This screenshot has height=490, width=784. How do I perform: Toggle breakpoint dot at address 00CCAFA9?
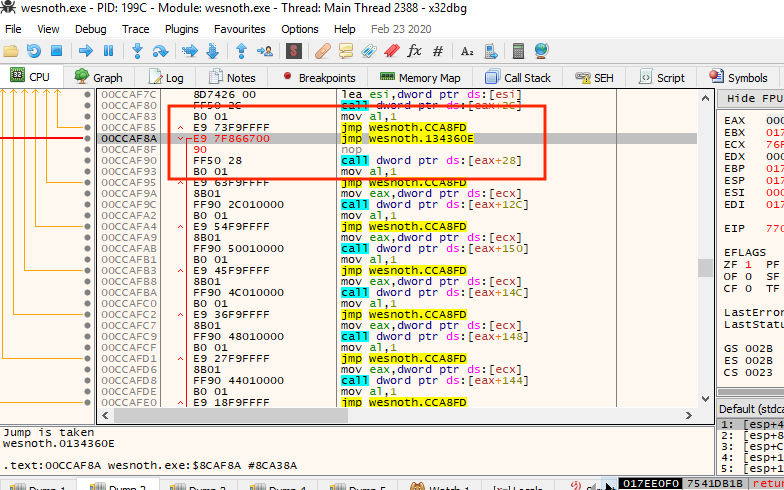[88, 238]
